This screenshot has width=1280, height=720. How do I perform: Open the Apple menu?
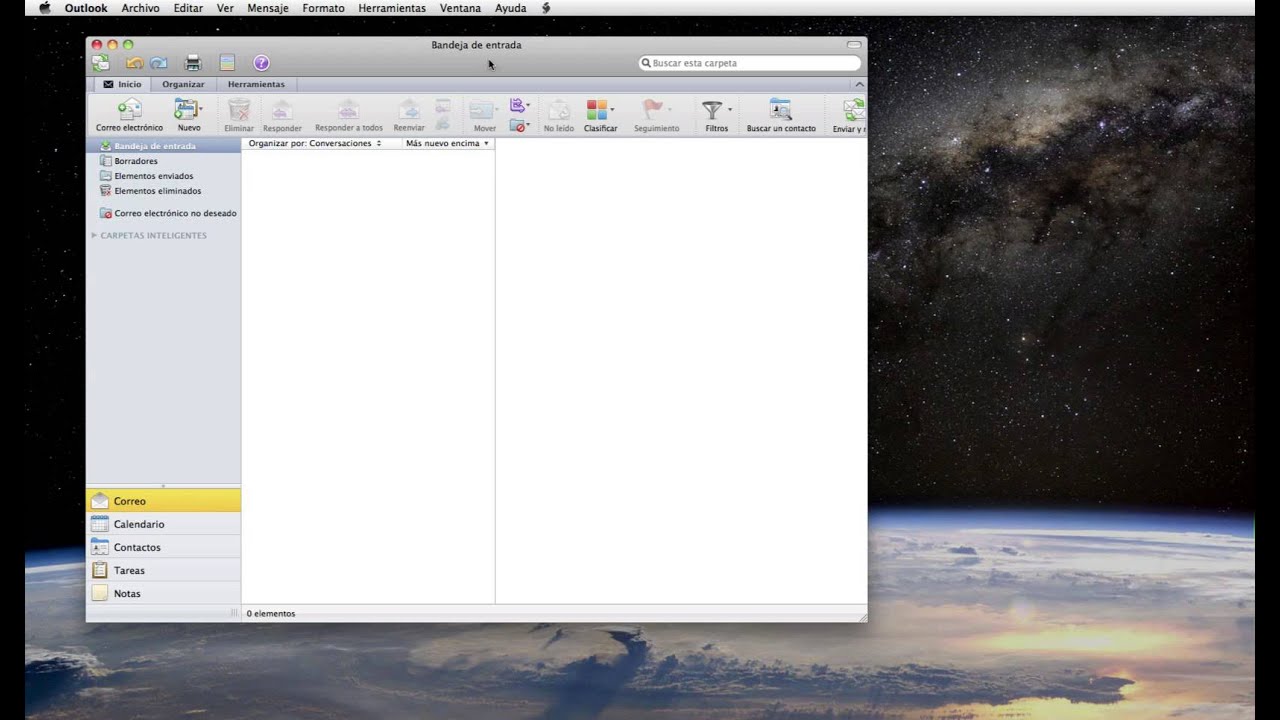(x=44, y=8)
